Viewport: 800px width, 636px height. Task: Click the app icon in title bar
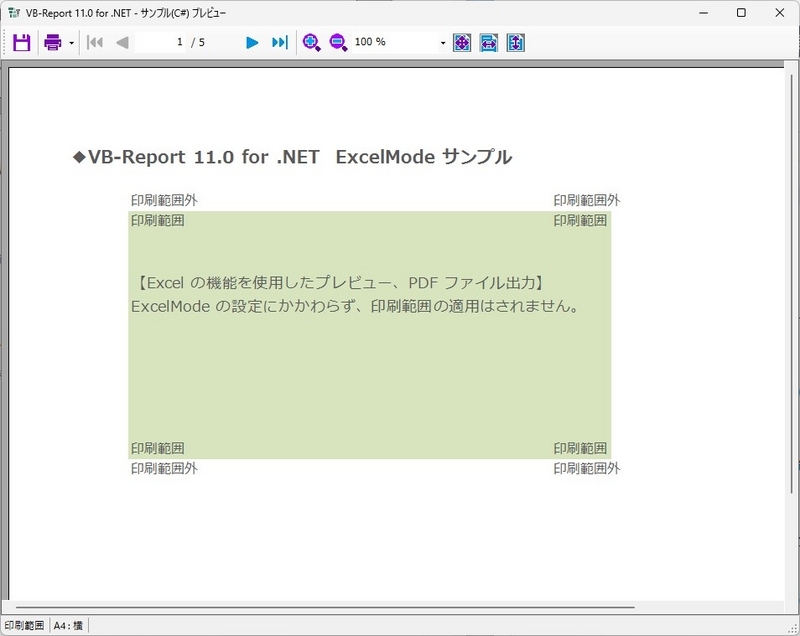(x=14, y=13)
